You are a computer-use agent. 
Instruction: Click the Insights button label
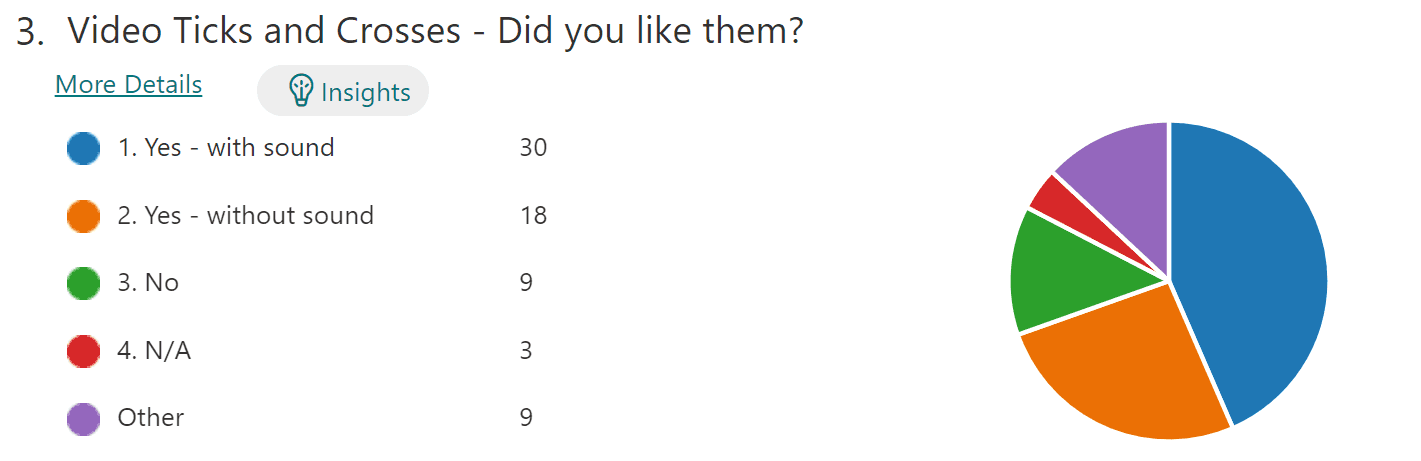click(x=365, y=93)
